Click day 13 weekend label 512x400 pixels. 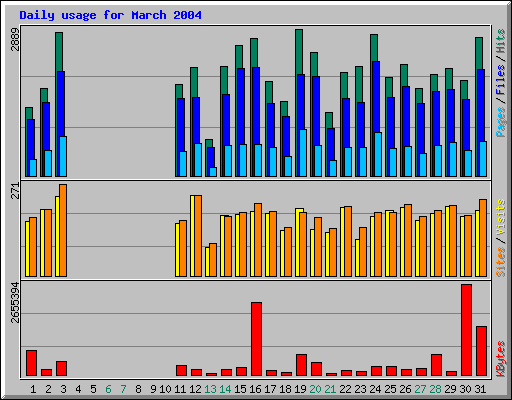[210, 389]
